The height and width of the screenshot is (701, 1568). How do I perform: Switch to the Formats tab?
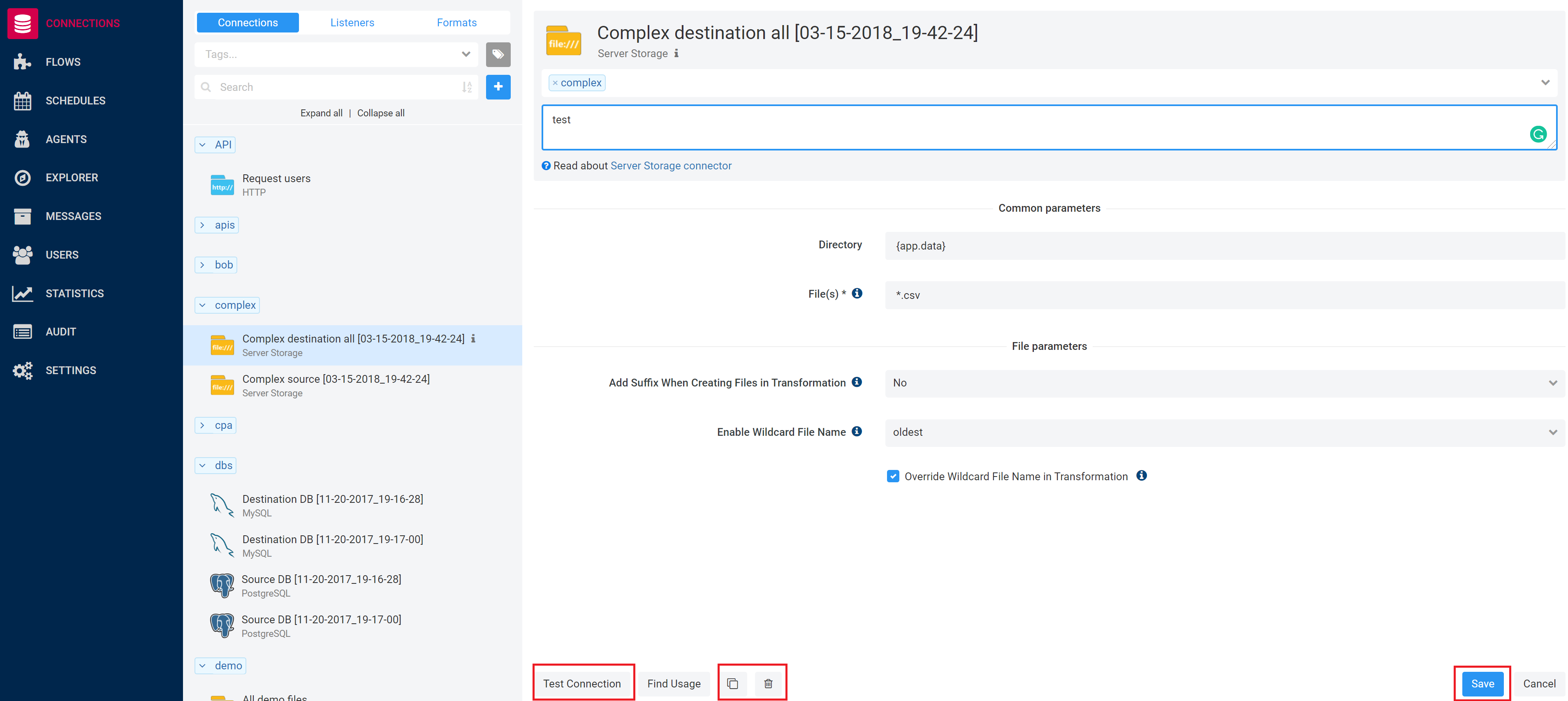456,23
